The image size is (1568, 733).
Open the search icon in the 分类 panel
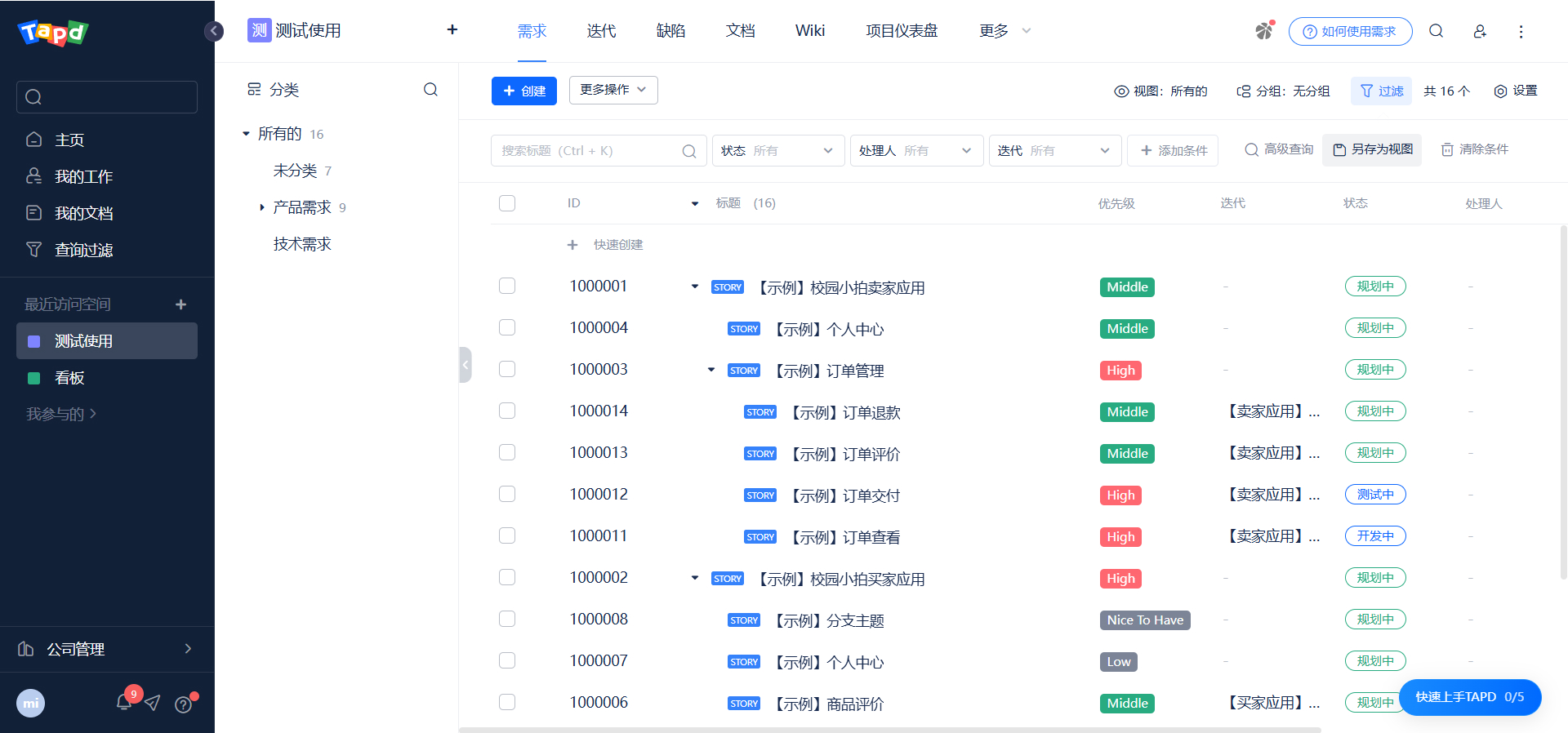coord(430,90)
